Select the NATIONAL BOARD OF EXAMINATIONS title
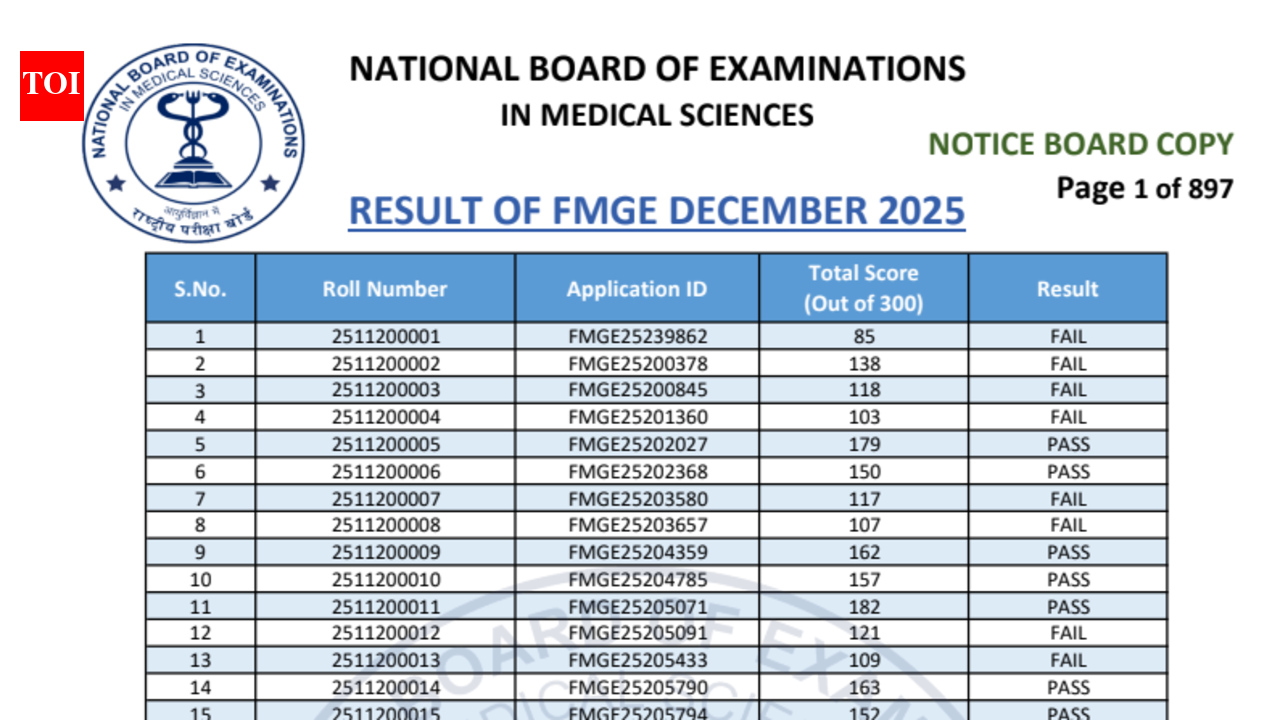1280x720 pixels. (657, 69)
